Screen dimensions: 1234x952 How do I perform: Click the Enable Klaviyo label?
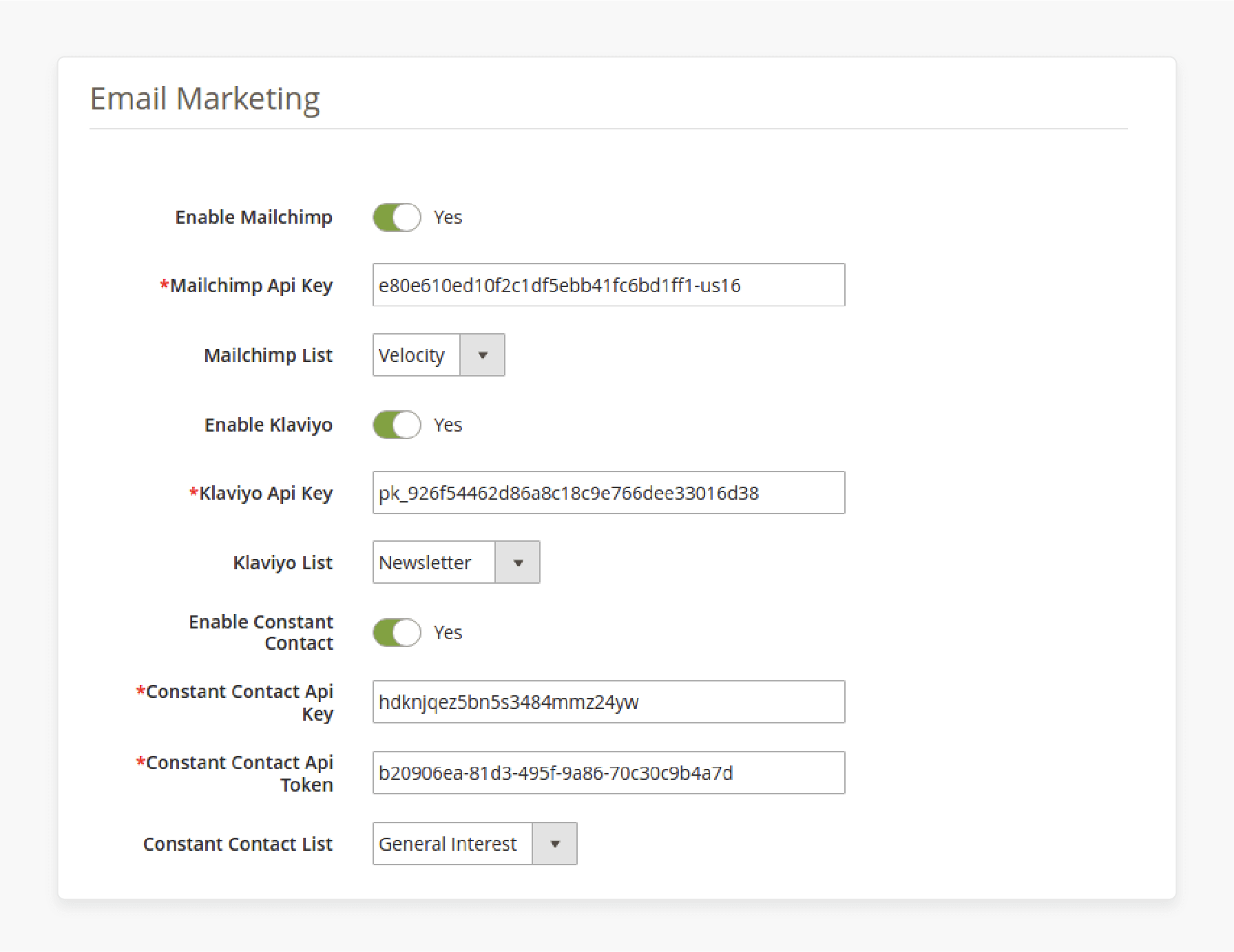[x=269, y=425]
